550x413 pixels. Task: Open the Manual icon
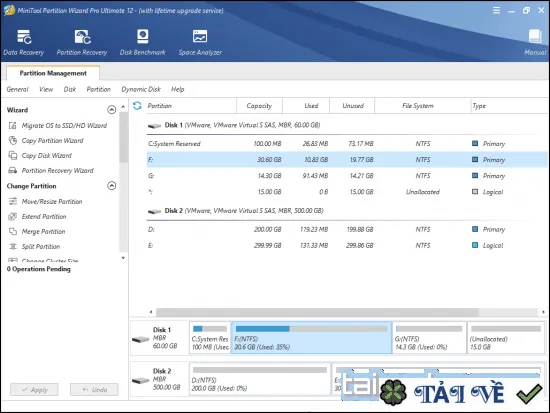pos(535,43)
